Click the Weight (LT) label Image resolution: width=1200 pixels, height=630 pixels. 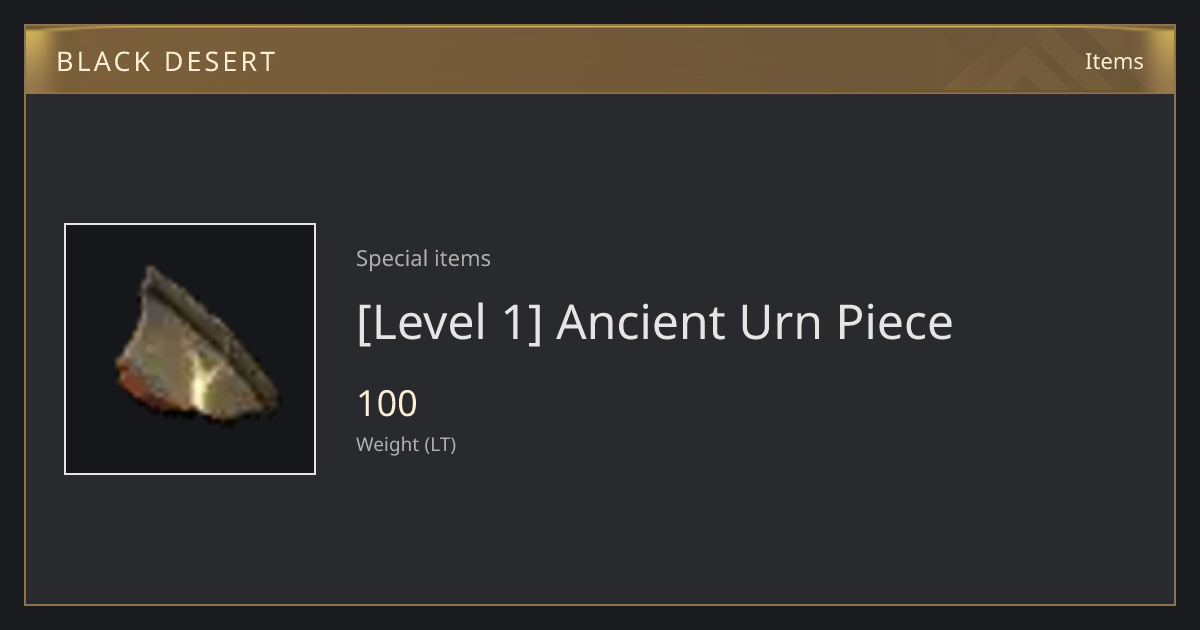pyautogui.click(x=406, y=445)
